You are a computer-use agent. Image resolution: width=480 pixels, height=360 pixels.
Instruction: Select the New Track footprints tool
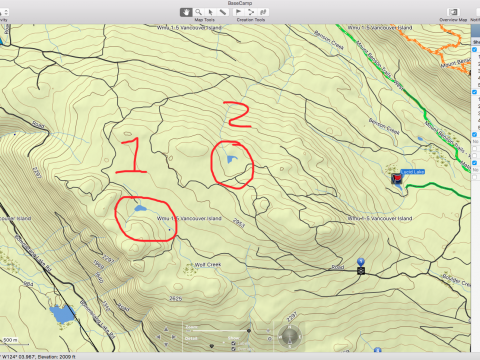[x=263, y=12]
